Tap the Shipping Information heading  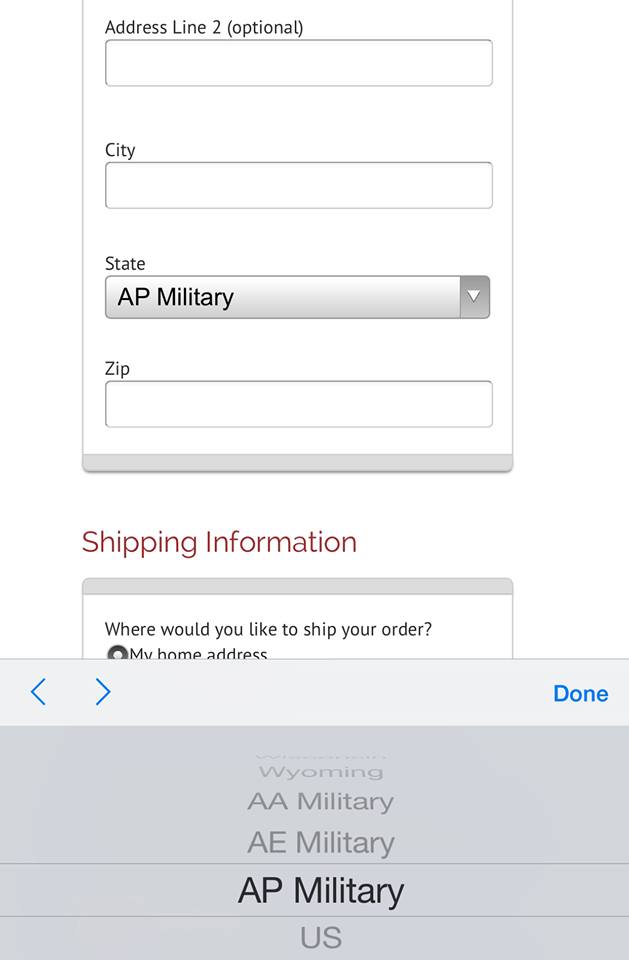pyautogui.click(x=219, y=542)
